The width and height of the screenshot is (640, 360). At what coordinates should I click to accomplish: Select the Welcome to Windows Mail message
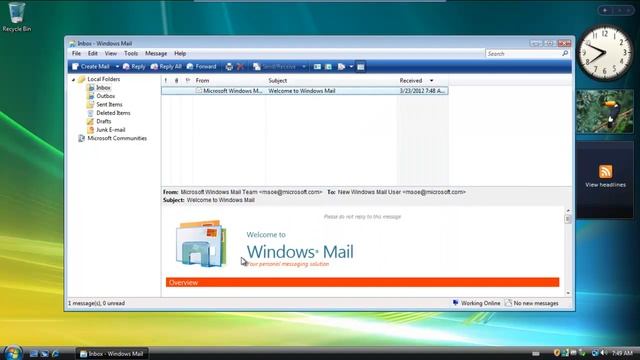tap(304, 91)
